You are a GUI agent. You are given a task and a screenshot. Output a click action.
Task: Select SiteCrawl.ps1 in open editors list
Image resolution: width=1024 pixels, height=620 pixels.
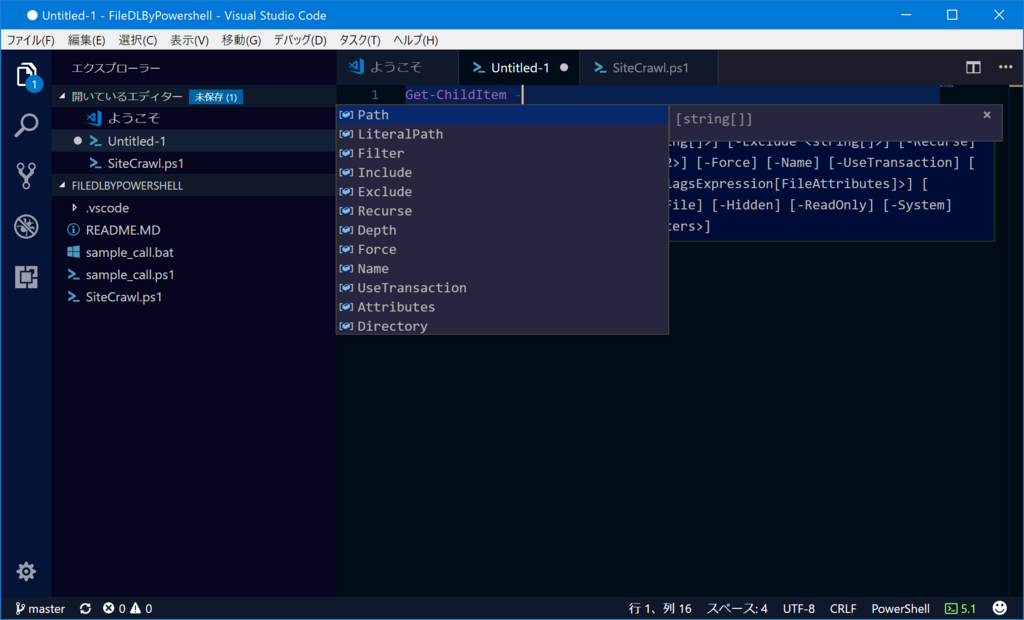[194, 163]
